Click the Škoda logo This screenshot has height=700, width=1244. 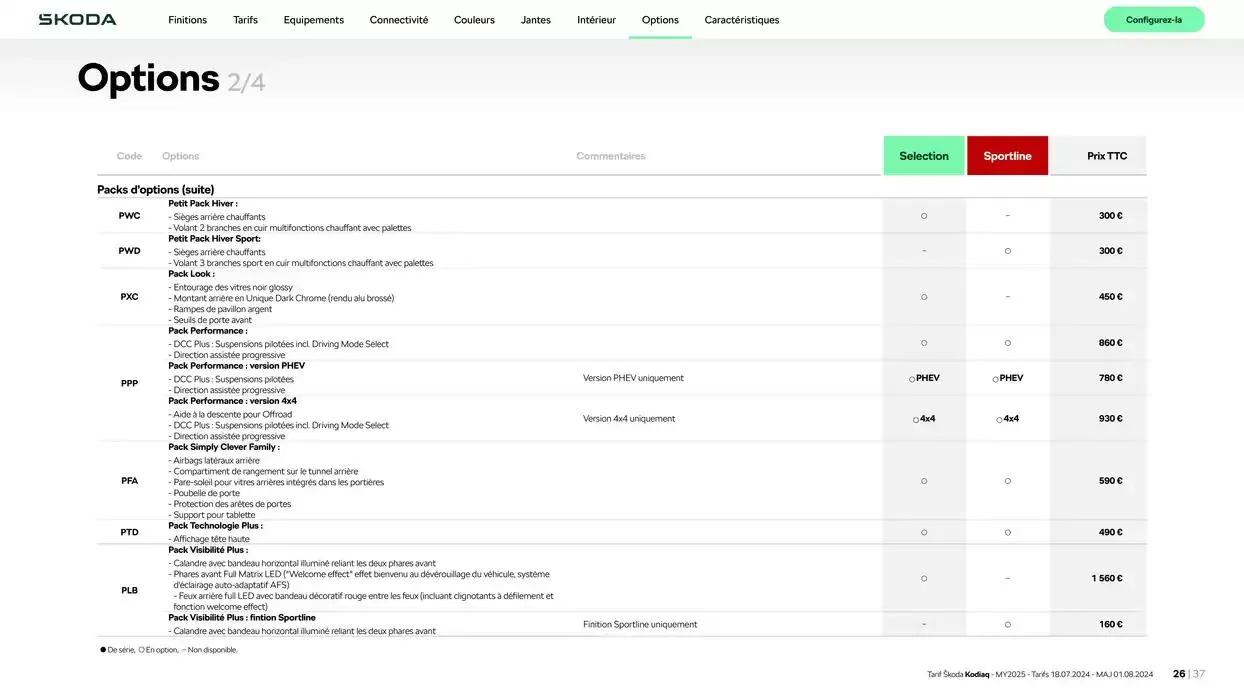(x=77, y=20)
